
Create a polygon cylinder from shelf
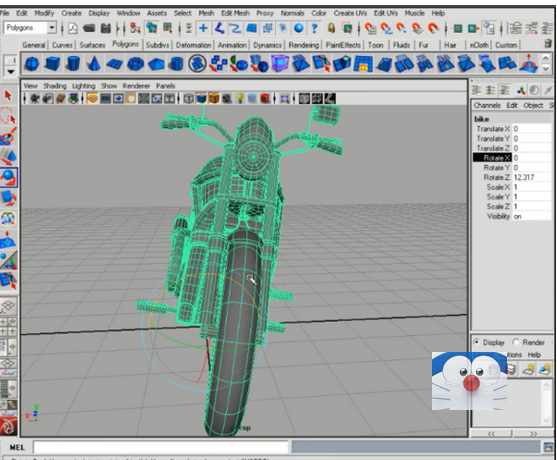[73, 64]
